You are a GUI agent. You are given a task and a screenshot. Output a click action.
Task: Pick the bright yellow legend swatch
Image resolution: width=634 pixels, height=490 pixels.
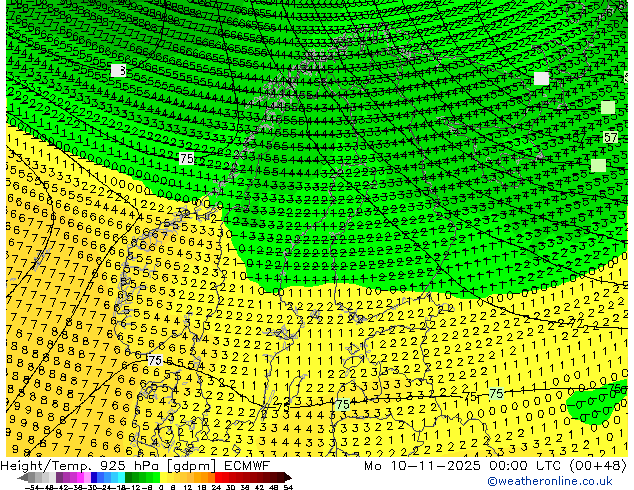[x=163, y=478]
